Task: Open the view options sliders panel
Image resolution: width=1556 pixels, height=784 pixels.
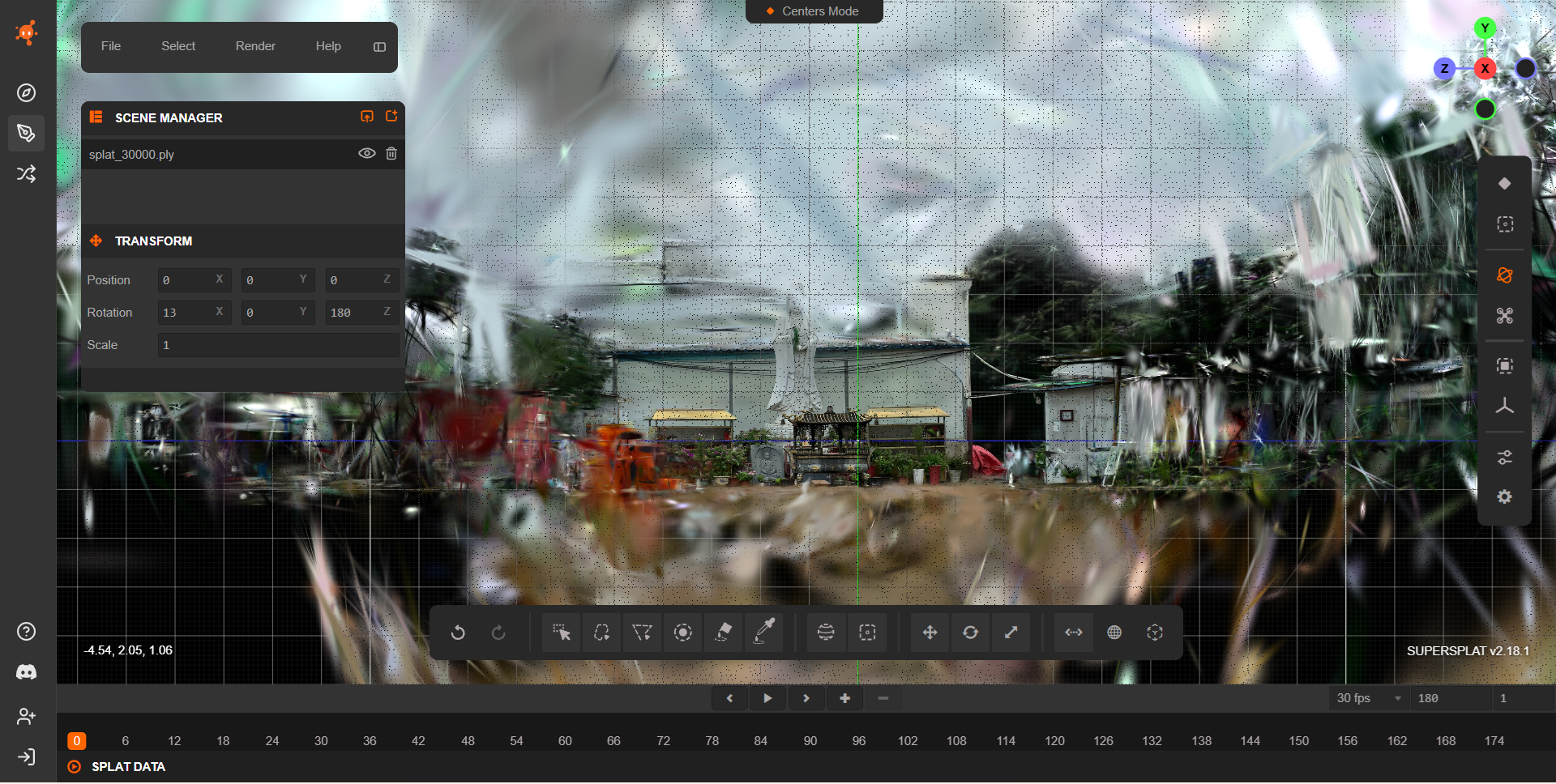Action: [x=1505, y=458]
